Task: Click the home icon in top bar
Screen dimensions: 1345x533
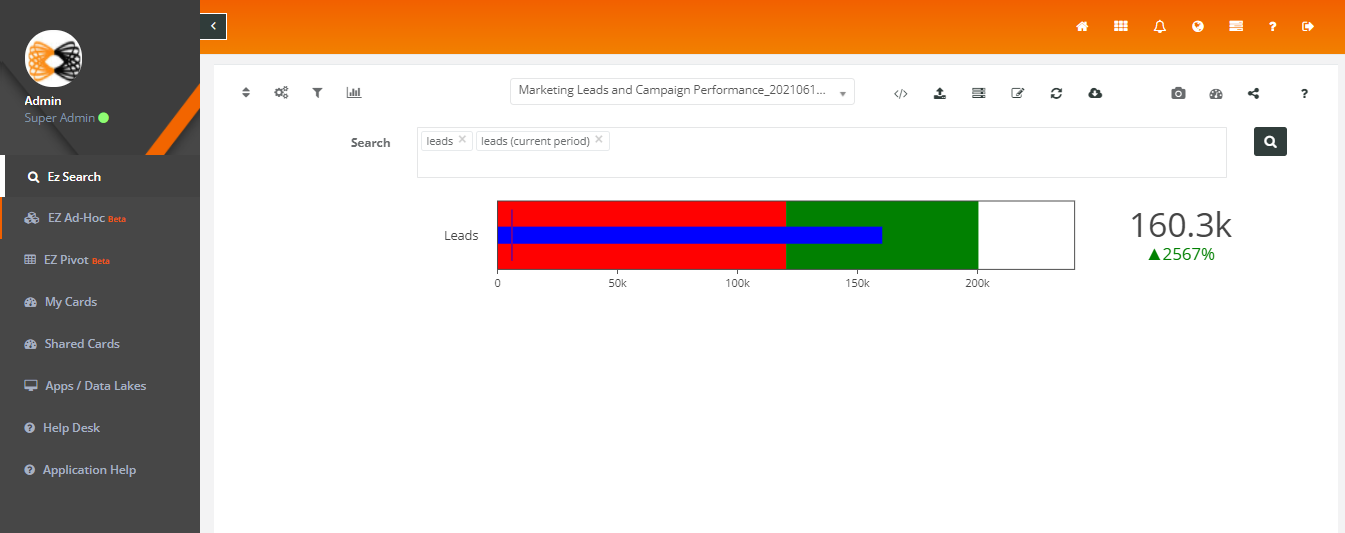Action: 1082,27
